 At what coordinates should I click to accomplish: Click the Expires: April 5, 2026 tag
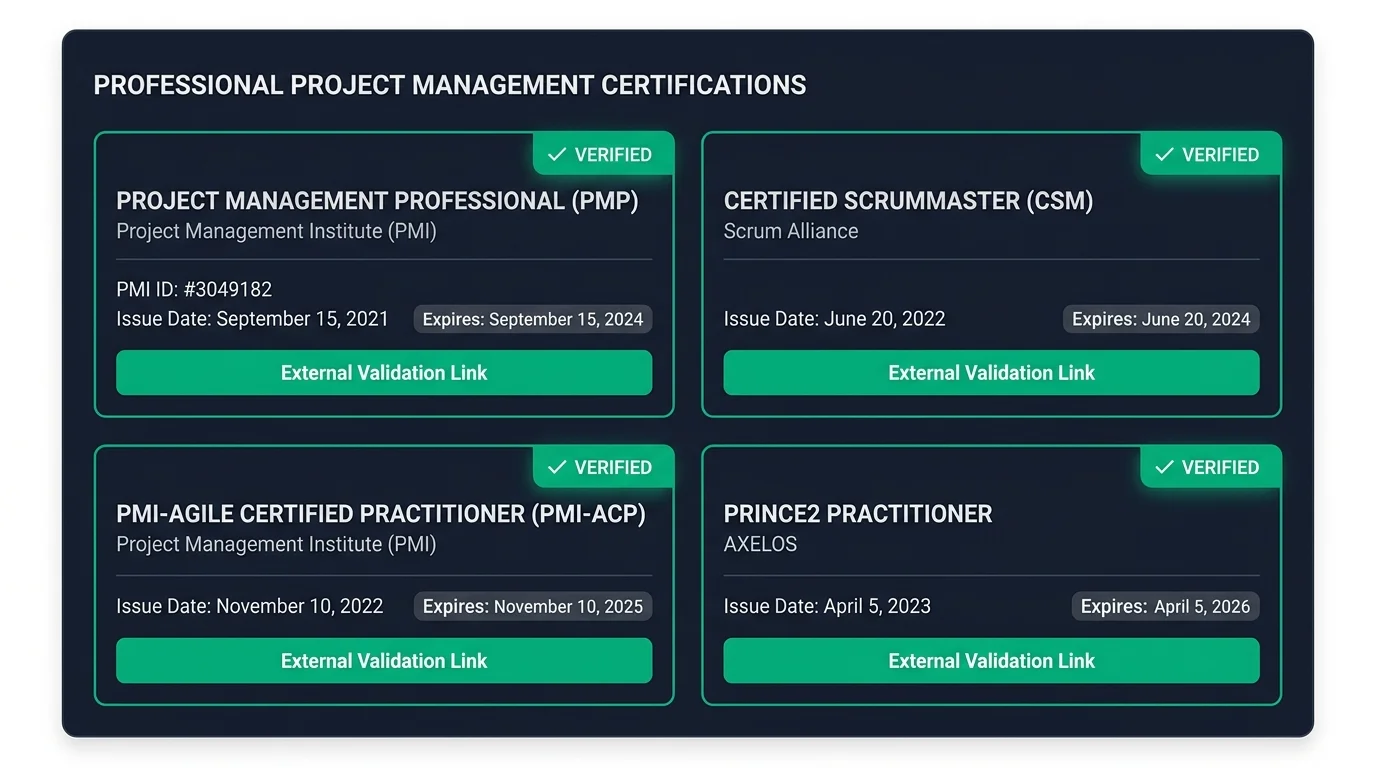pos(1166,607)
